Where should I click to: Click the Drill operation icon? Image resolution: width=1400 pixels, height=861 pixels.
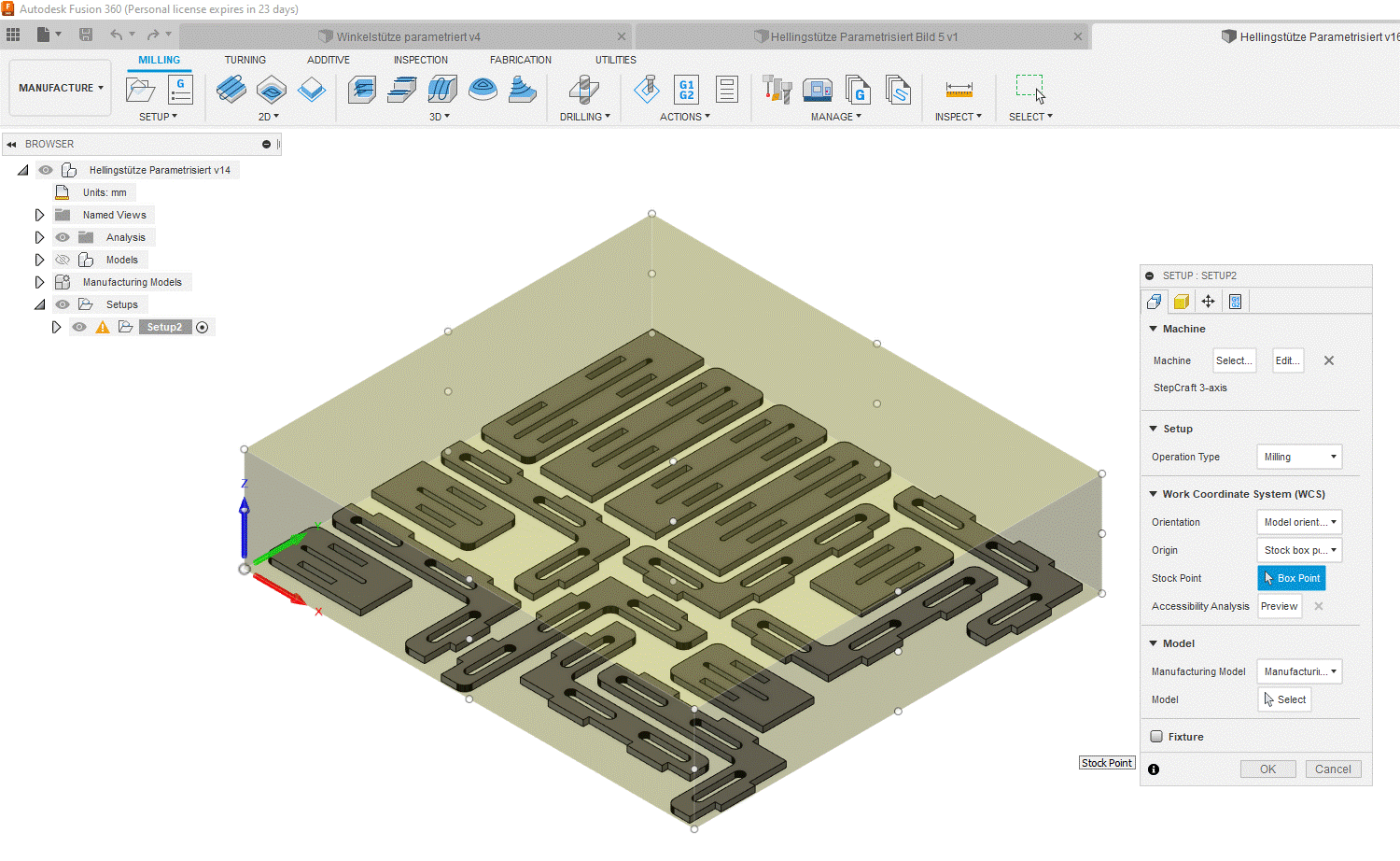point(584,91)
